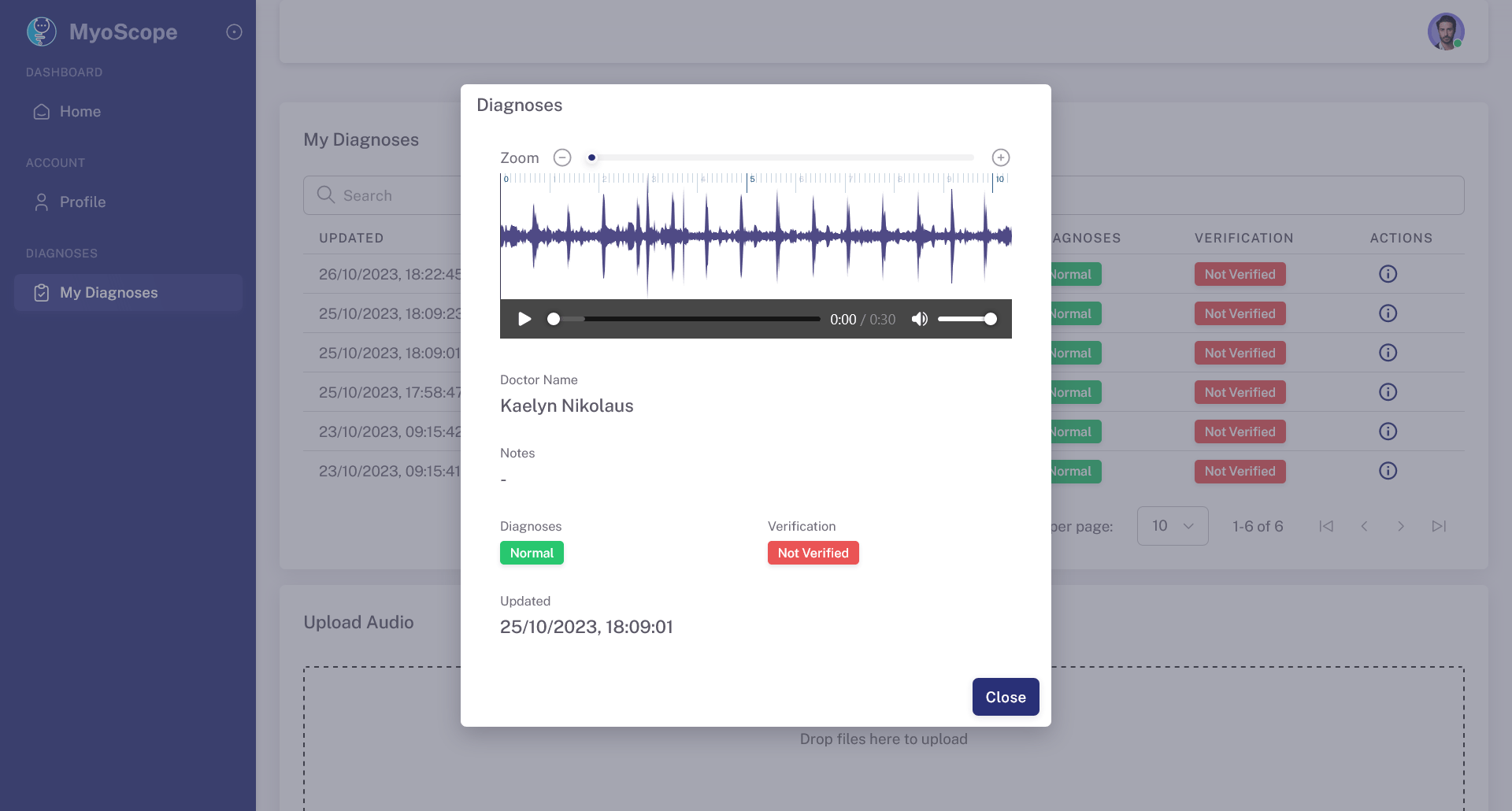1512x811 pixels.
Task: Mute the audio with speaker icon
Action: point(919,319)
